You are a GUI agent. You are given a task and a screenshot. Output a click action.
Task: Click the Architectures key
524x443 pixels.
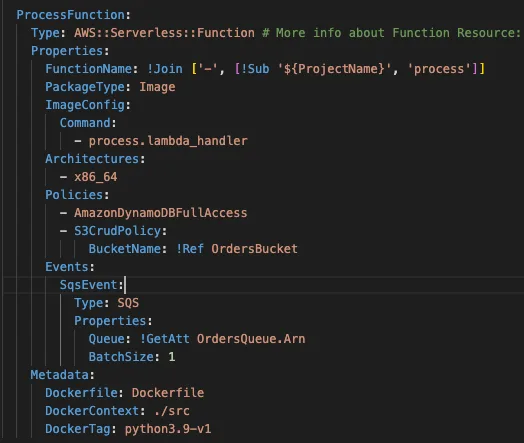(92, 159)
